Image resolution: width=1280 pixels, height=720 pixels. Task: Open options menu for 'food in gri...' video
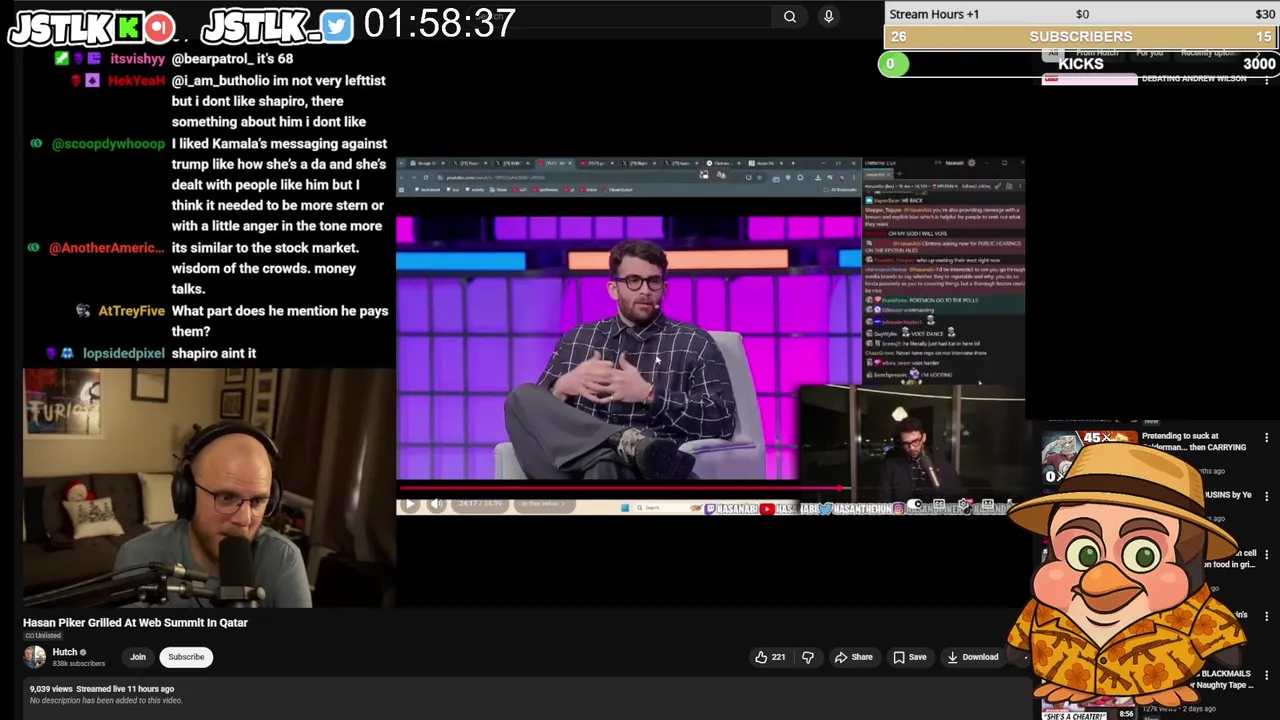pos(1266,554)
